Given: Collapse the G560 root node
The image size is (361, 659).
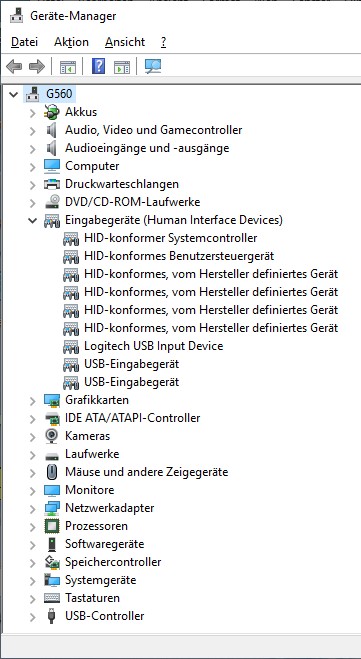Looking at the screenshot, I should [x=14, y=94].
